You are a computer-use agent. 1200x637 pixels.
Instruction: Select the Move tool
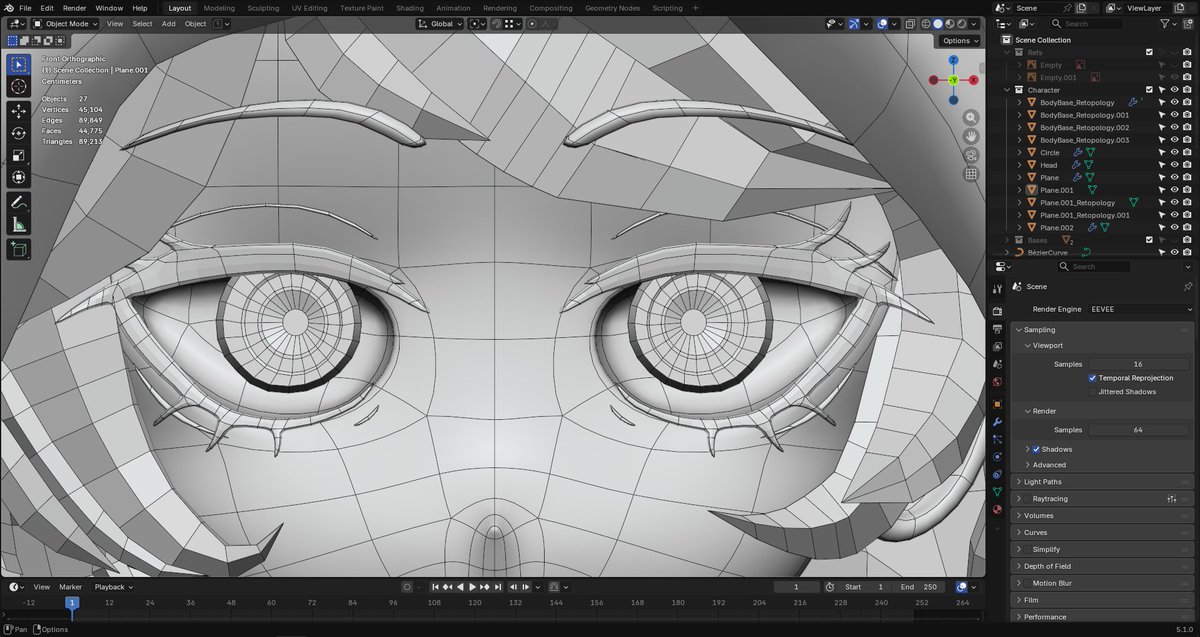[x=19, y=111]
